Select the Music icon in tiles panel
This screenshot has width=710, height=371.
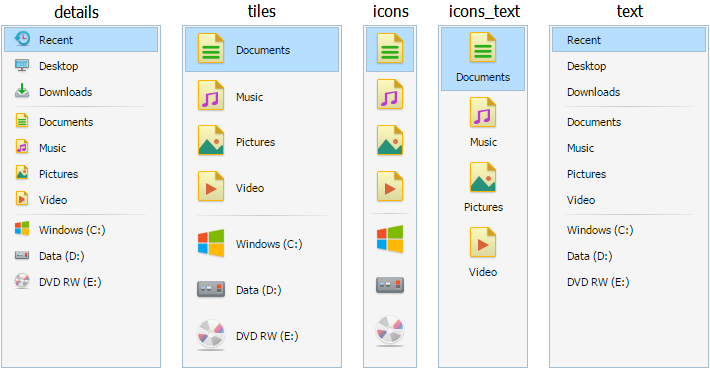click(211, 96)
